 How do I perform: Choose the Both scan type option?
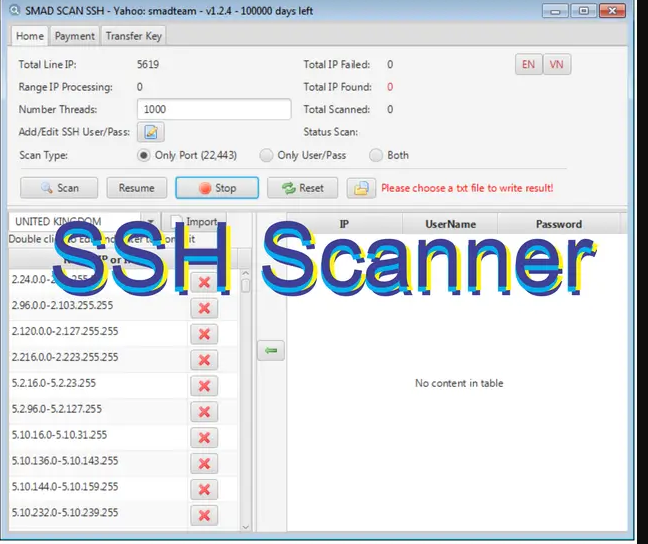tap(376, 156)
